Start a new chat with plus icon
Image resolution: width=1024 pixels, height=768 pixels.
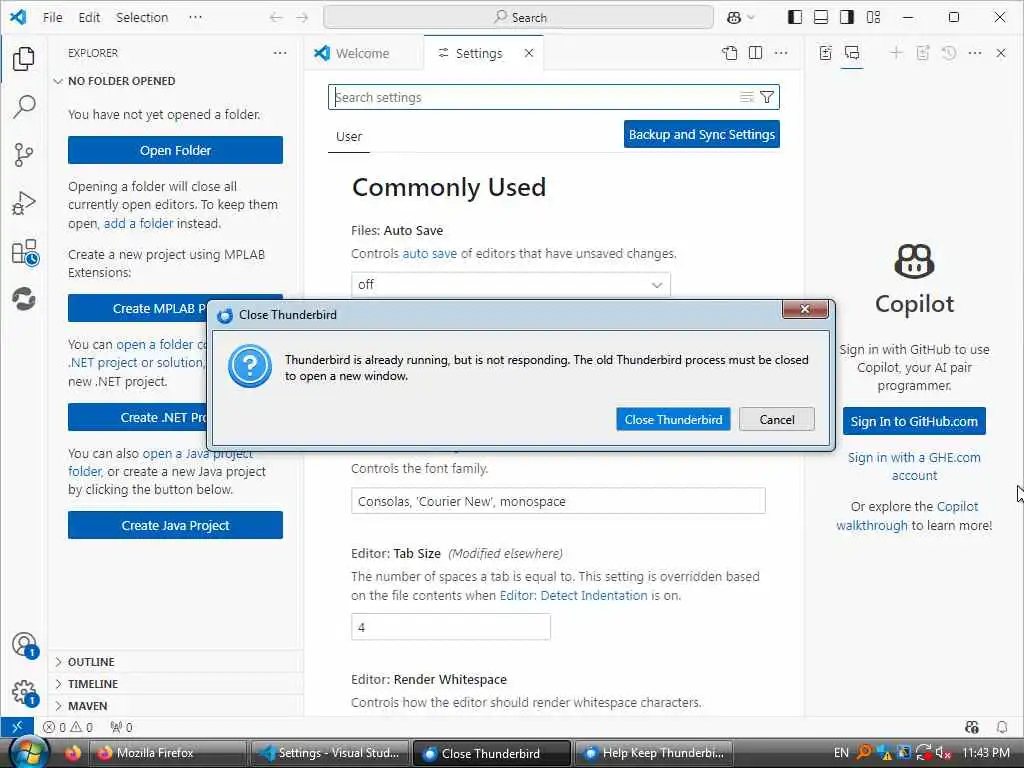[x=897, y=53]
